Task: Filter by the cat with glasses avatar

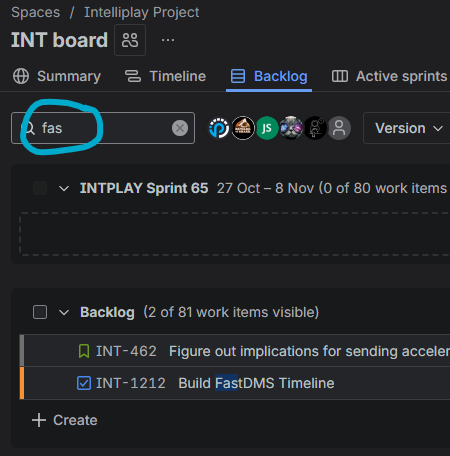Action: [x=291, y=128]
